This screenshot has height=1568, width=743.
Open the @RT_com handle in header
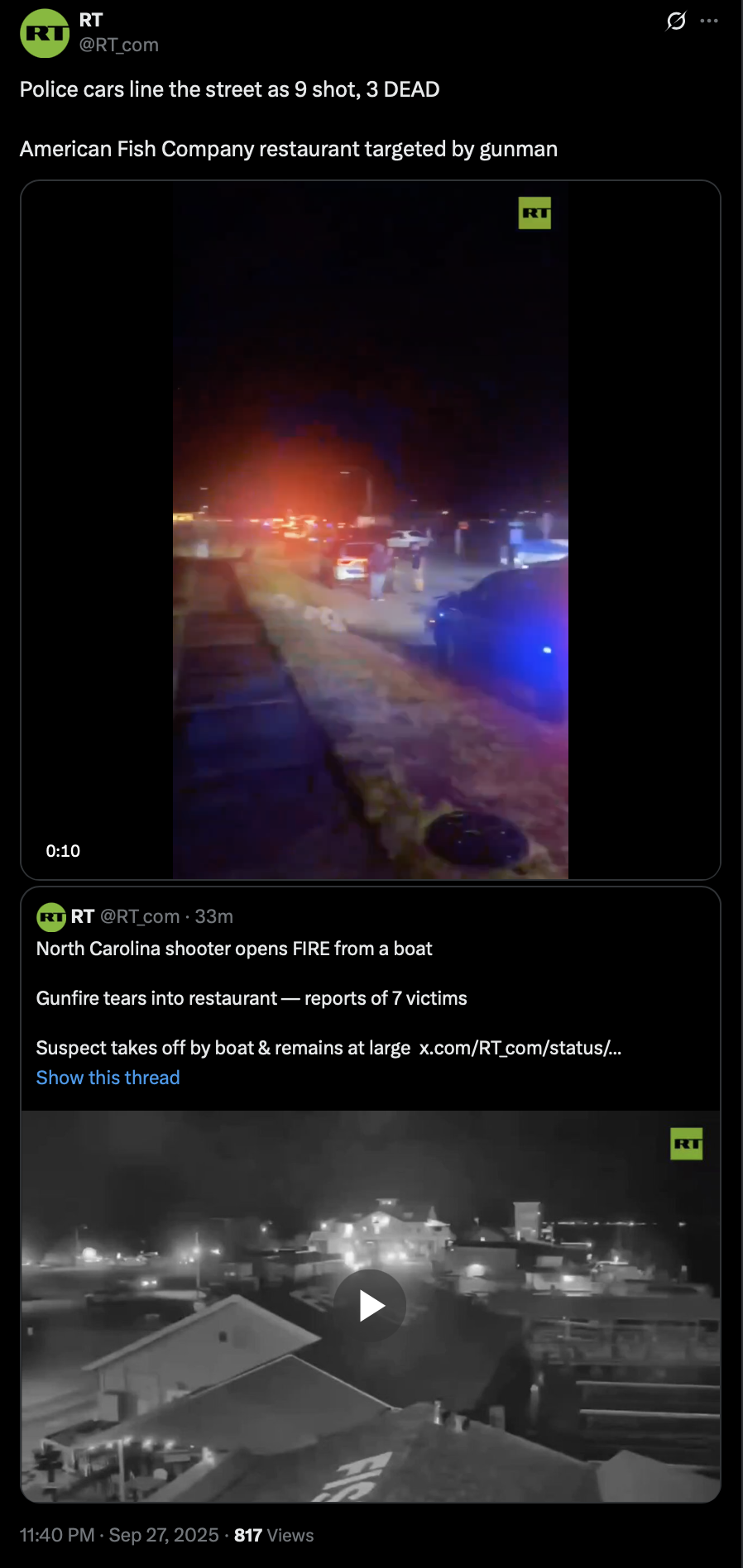[118, 45]
